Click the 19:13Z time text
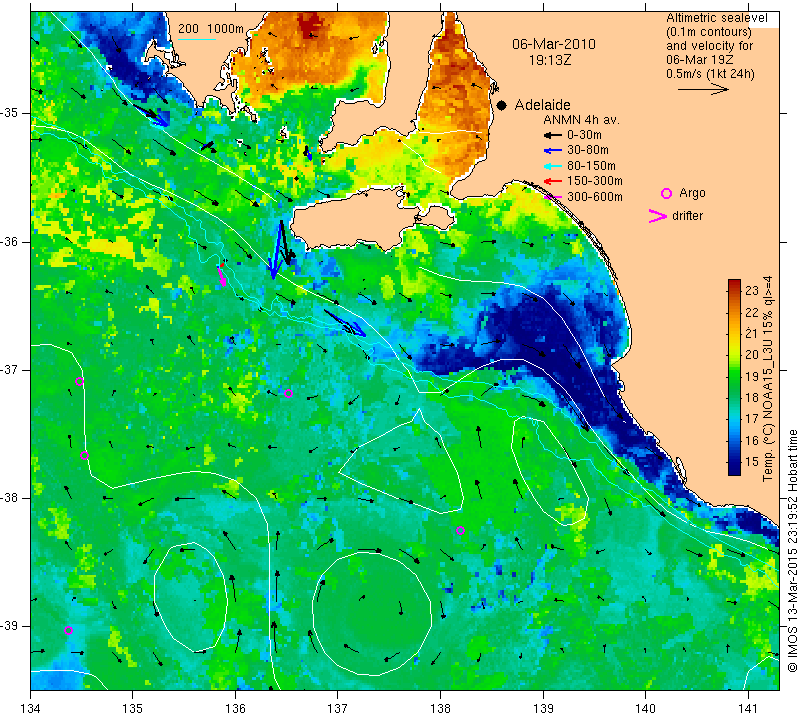 550,60
